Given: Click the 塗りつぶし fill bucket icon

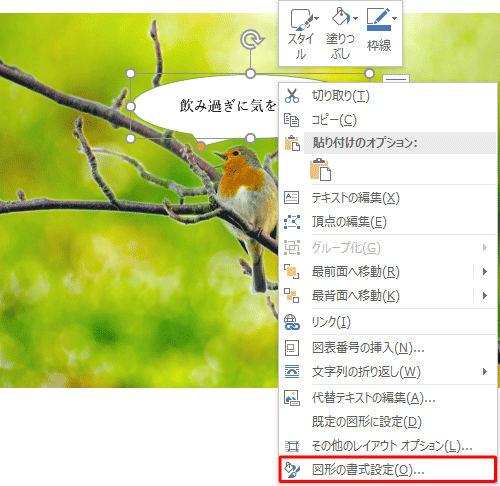Looking at the screenshot, I should coord(340,16).
